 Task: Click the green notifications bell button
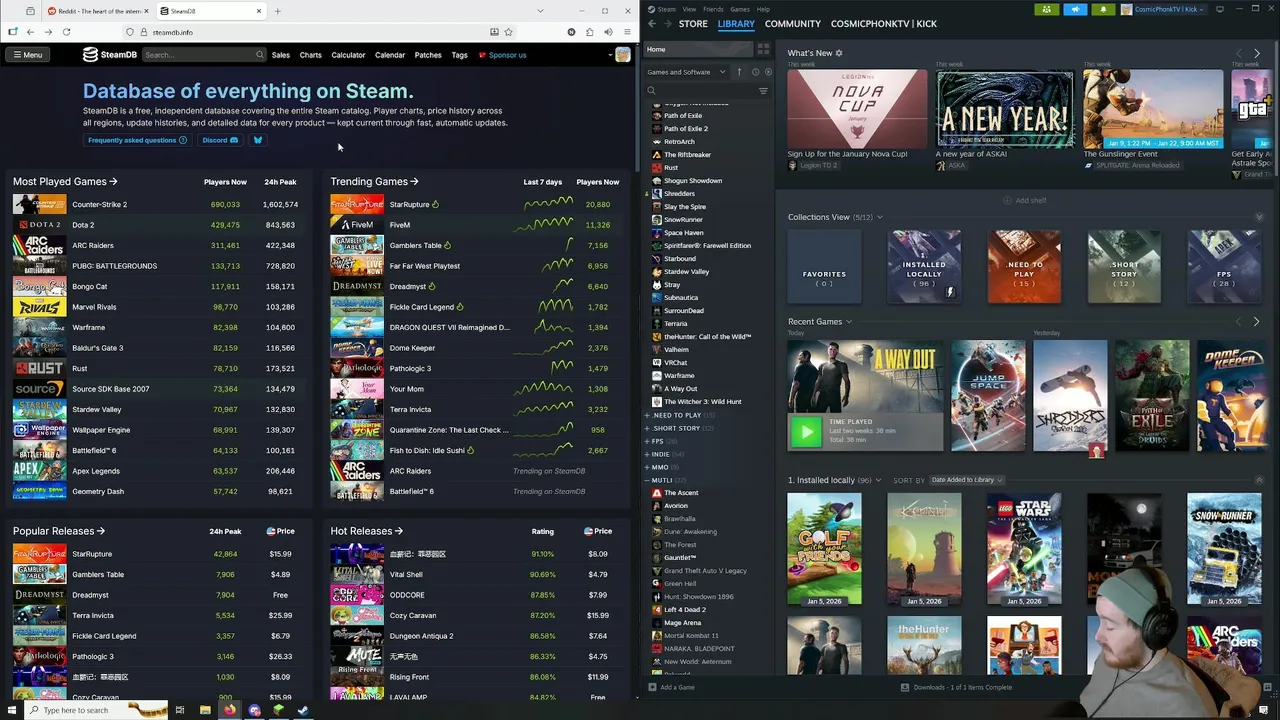(1103, 9)
